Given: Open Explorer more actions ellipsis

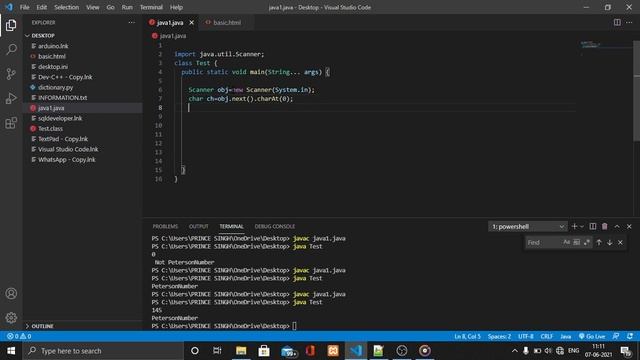Looking at the screenshot, I should [x=131, y=22].
